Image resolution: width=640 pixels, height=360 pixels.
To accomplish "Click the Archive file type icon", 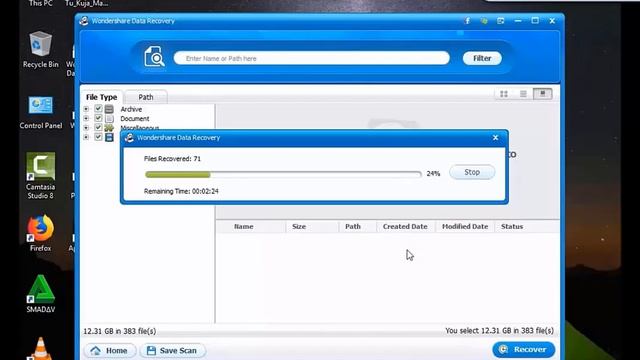I will [109, 109].
